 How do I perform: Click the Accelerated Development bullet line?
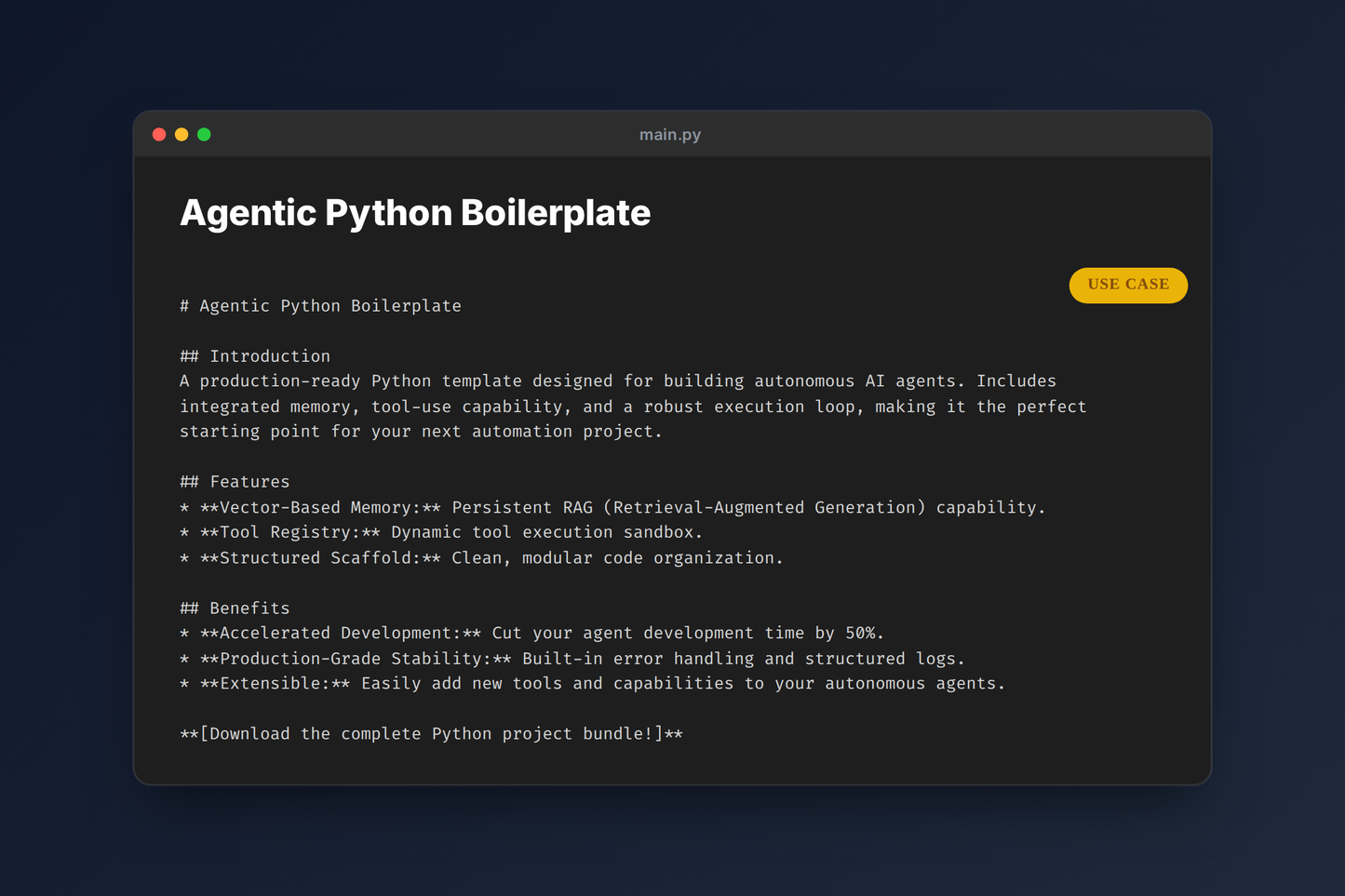(531, 634)
